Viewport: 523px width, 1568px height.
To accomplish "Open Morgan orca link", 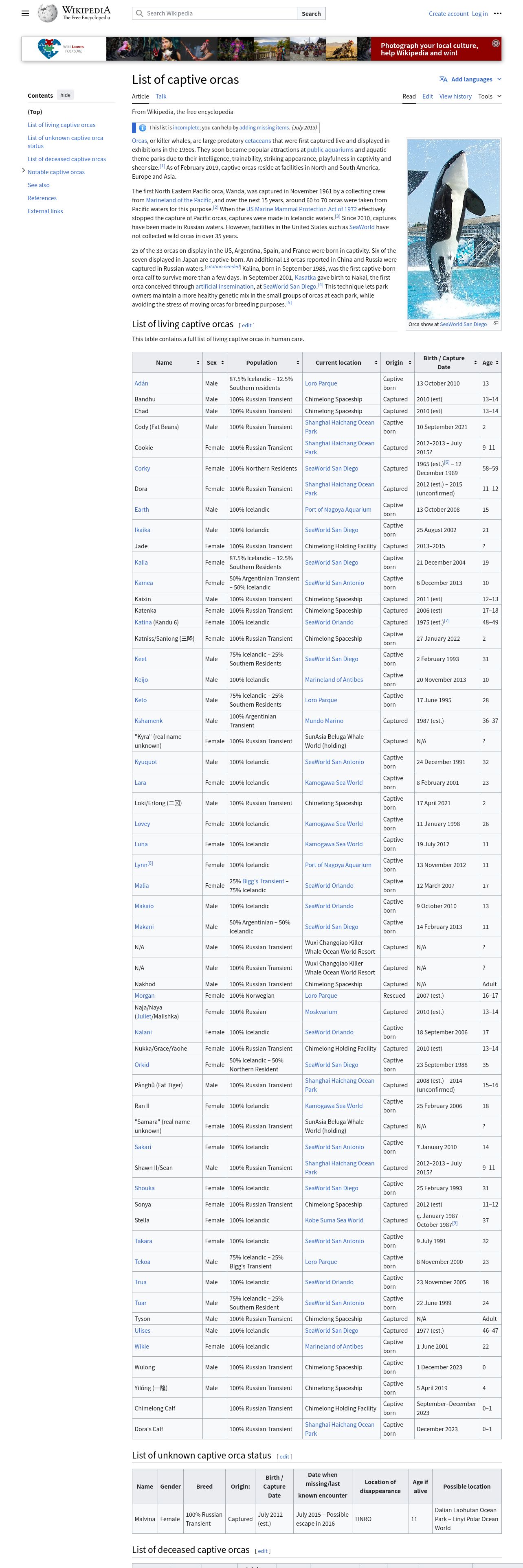I will click(x=144, y=996).
